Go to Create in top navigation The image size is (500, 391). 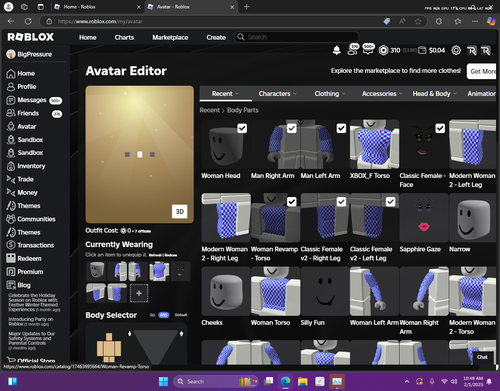tap(216, 37)
